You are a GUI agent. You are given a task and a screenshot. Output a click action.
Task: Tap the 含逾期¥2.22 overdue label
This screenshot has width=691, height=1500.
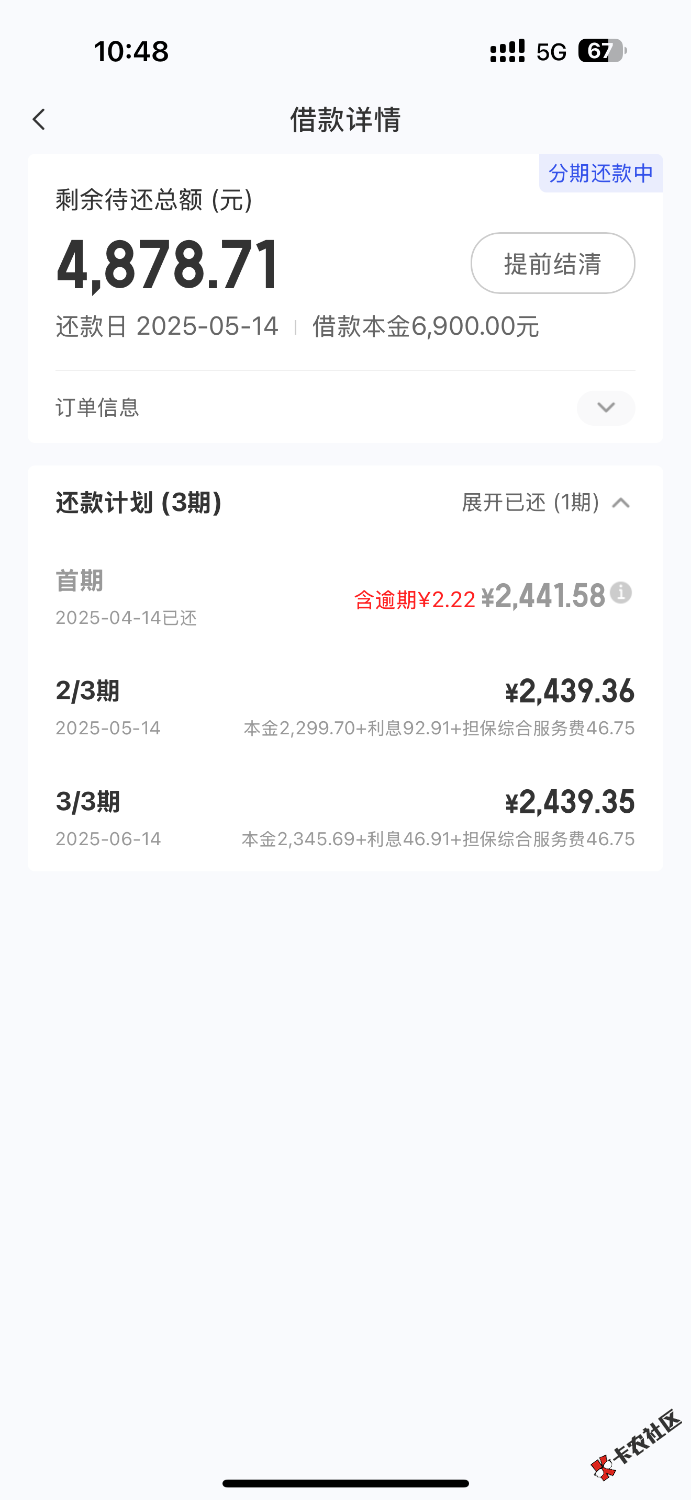point(414,600)
